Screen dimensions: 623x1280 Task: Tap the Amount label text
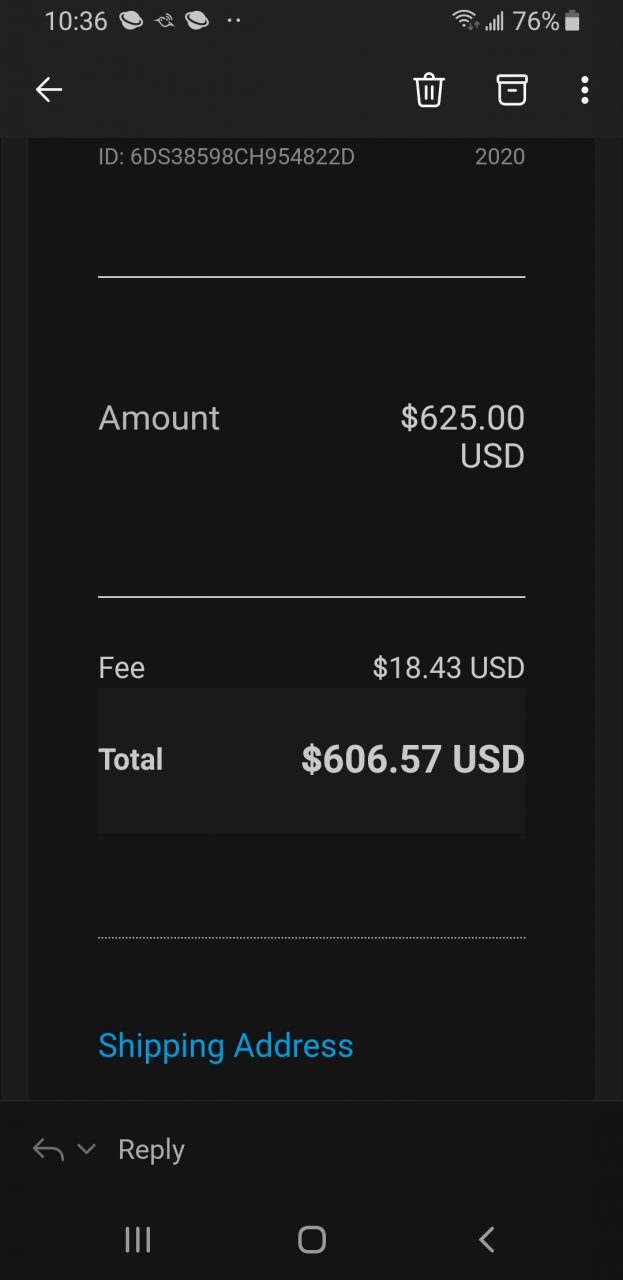click(159, 418)
